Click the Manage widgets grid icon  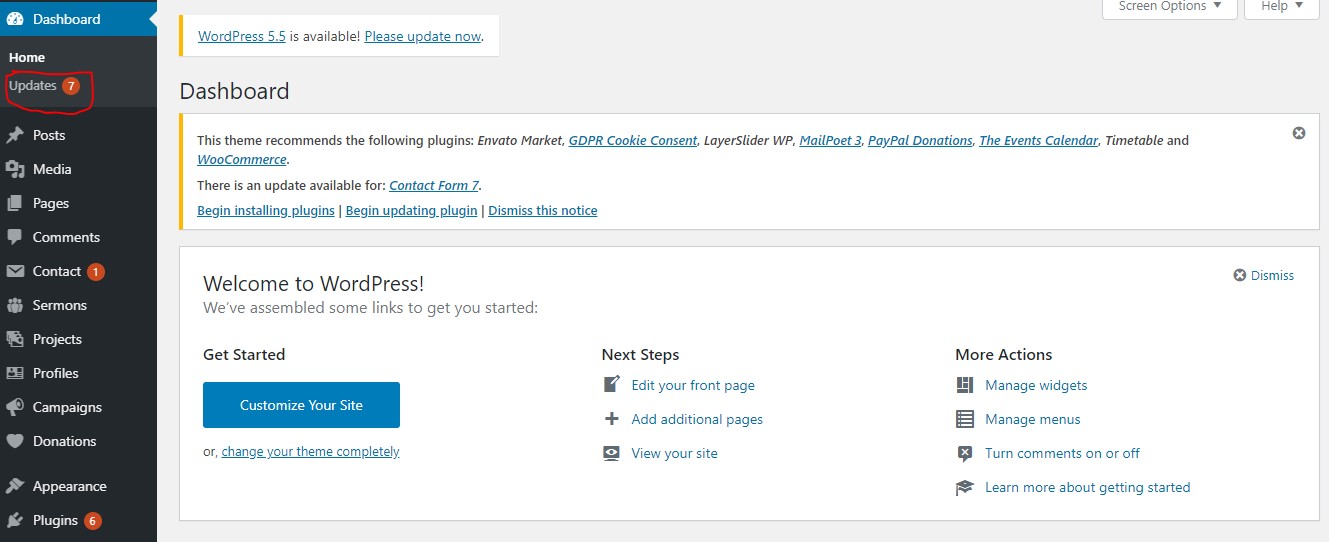point(965,385)
